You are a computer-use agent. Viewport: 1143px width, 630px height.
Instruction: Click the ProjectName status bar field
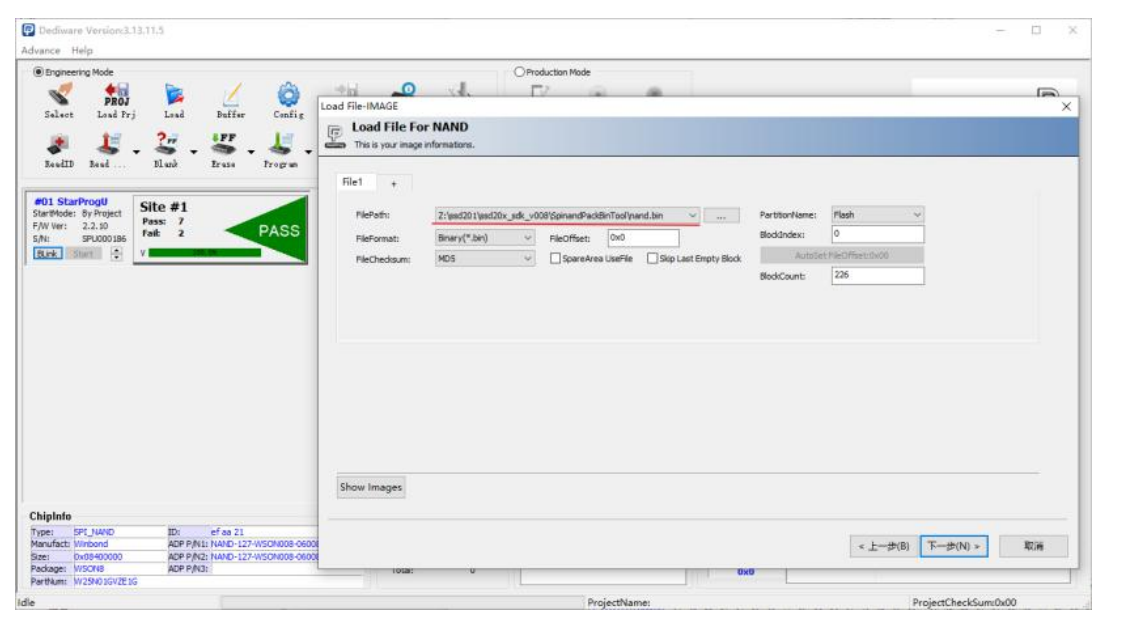pos(618,602)
